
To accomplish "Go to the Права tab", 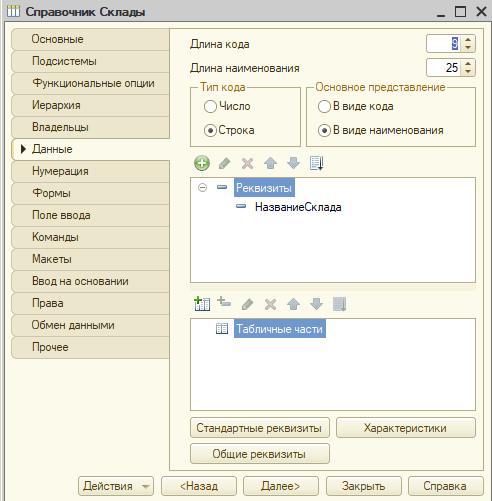I will point(90,303).
